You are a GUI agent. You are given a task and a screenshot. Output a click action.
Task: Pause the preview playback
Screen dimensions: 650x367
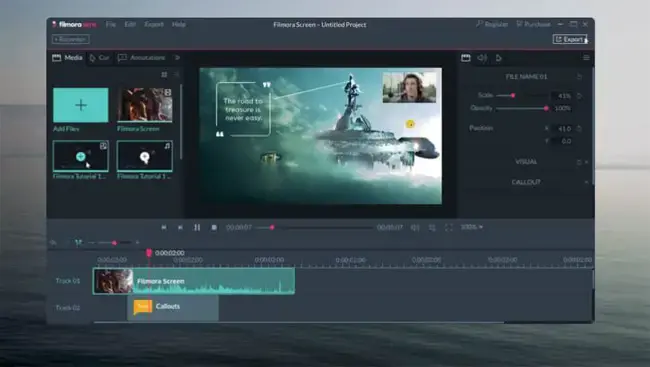point(197,227)
